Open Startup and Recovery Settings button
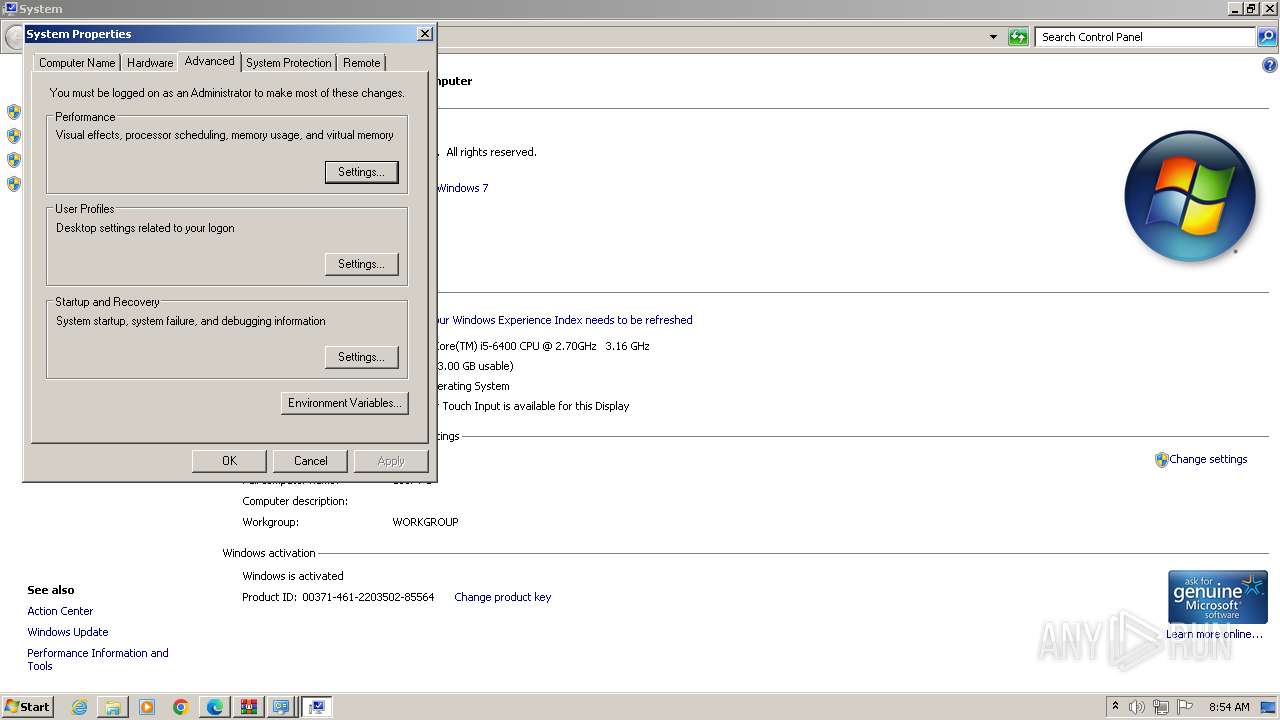Viewport: 1280px width, 720px height. coord(361,357)
